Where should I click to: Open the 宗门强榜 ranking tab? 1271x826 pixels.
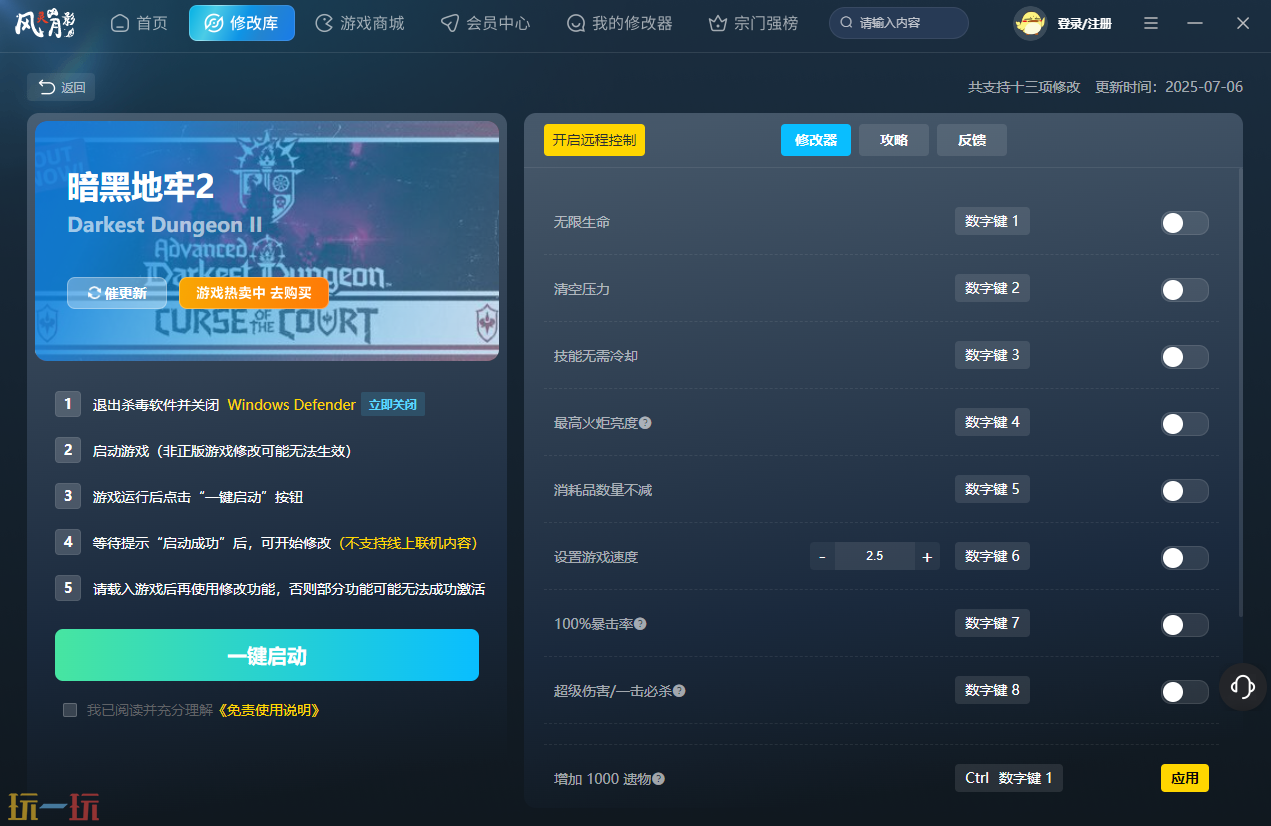(753, 22)
